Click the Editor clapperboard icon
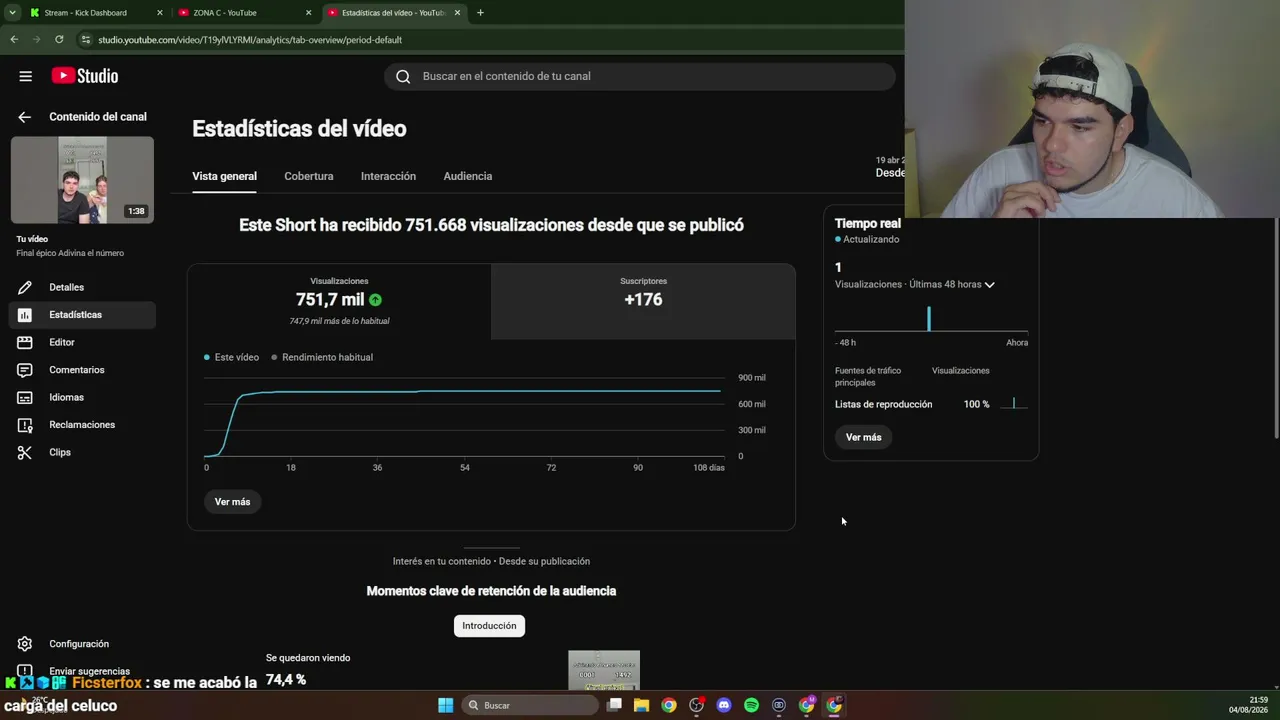1280x720 pixels. coord(25,342)
